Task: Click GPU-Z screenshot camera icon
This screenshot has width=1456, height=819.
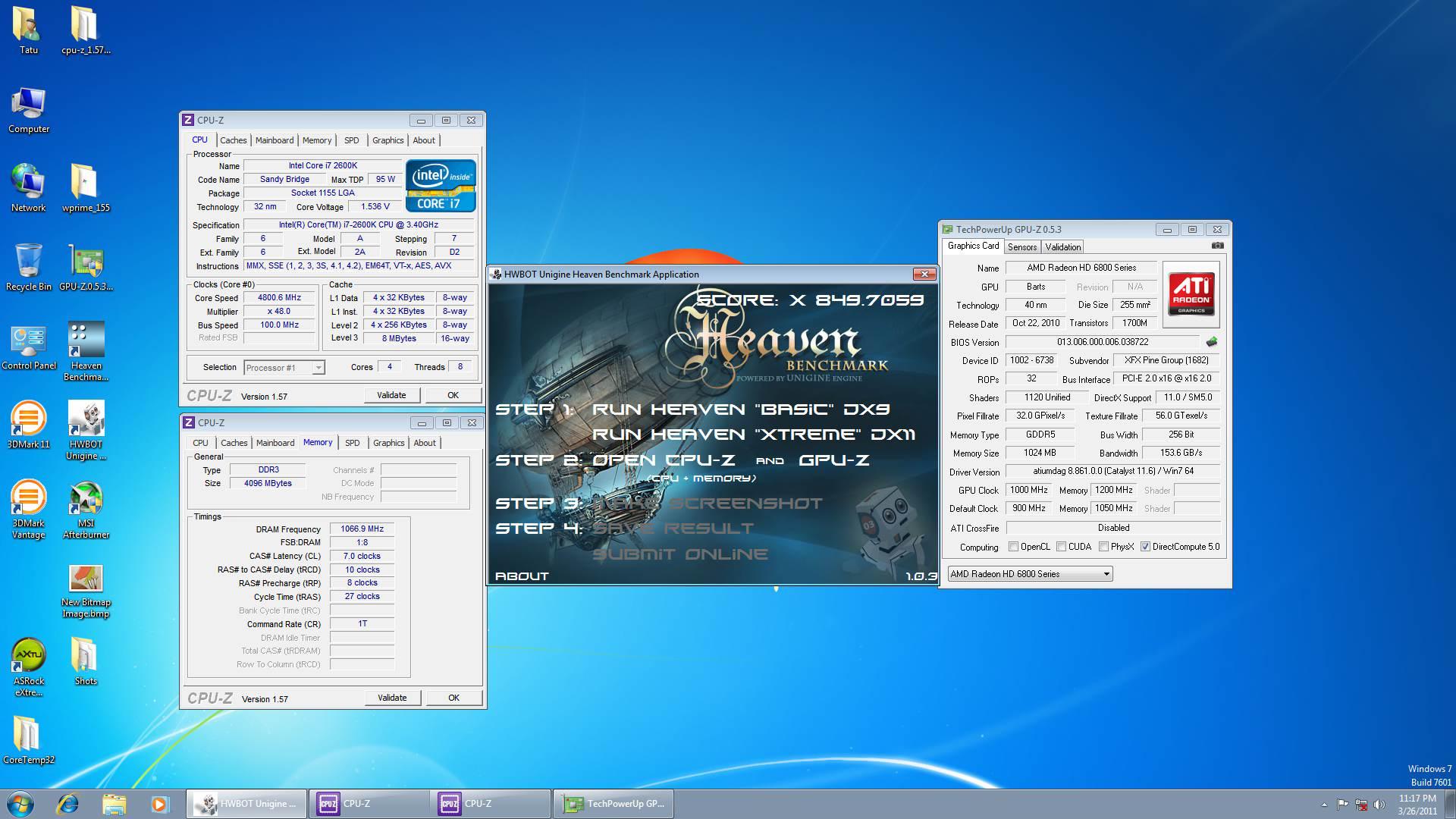Action: click(1217, 246)
